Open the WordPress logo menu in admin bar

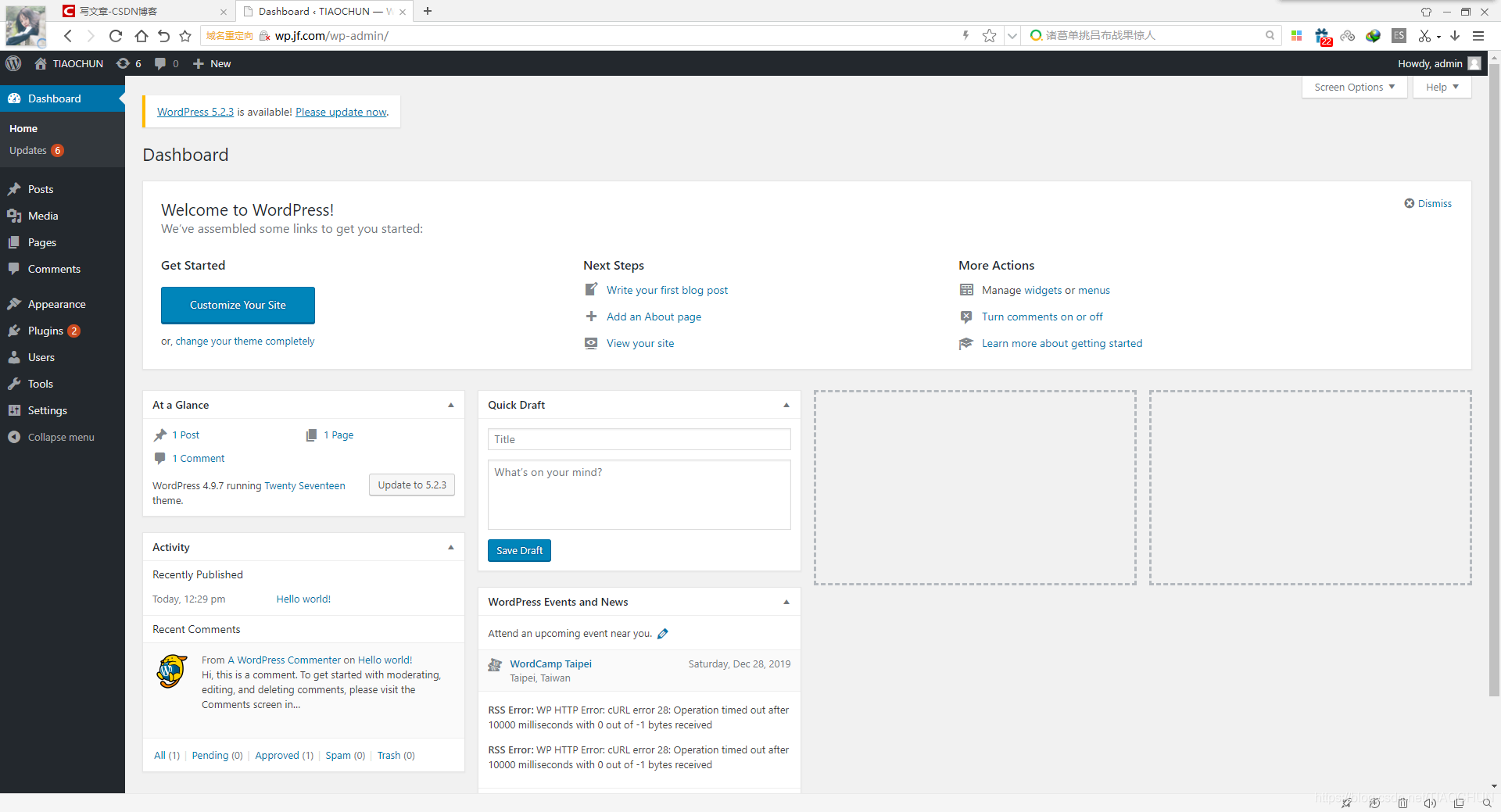point(13,63)
